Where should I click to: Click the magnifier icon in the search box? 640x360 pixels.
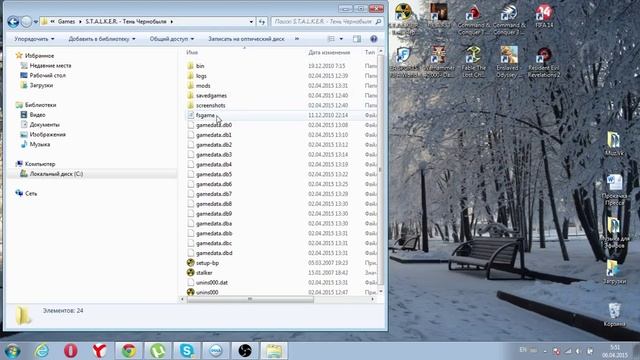click(x=378, y=22)
